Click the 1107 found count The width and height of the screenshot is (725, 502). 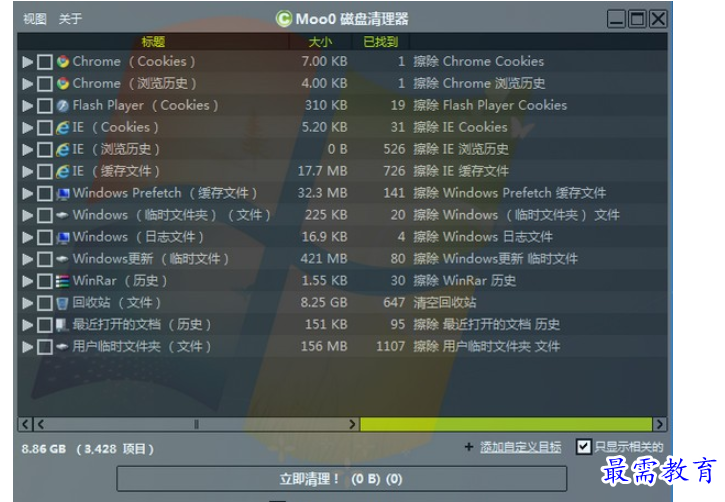[x=391, y=347]
